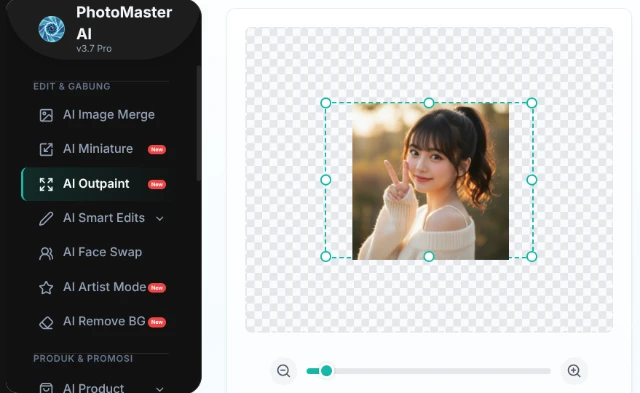
Task: Zoom in with the plus magnifier icon
Action: pos(574,371)
